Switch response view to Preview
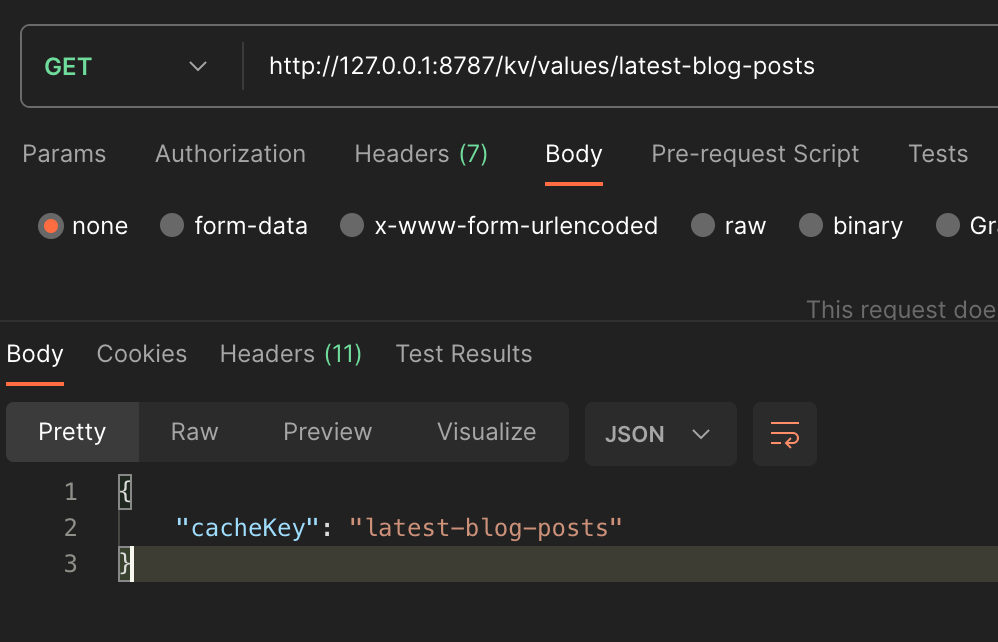The width and height of the screenshot is (998, 642). point(328,432)
